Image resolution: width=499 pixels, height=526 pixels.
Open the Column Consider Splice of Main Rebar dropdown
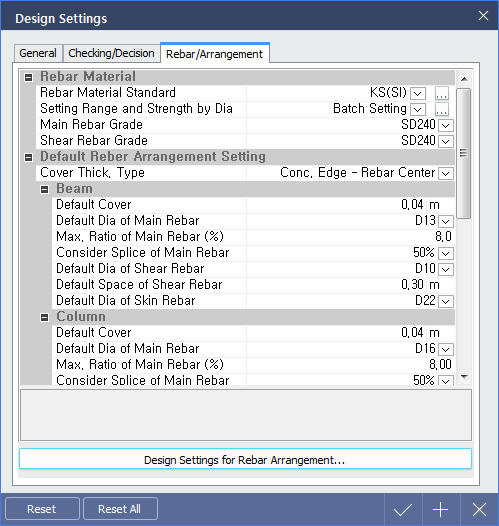(446, 380)
